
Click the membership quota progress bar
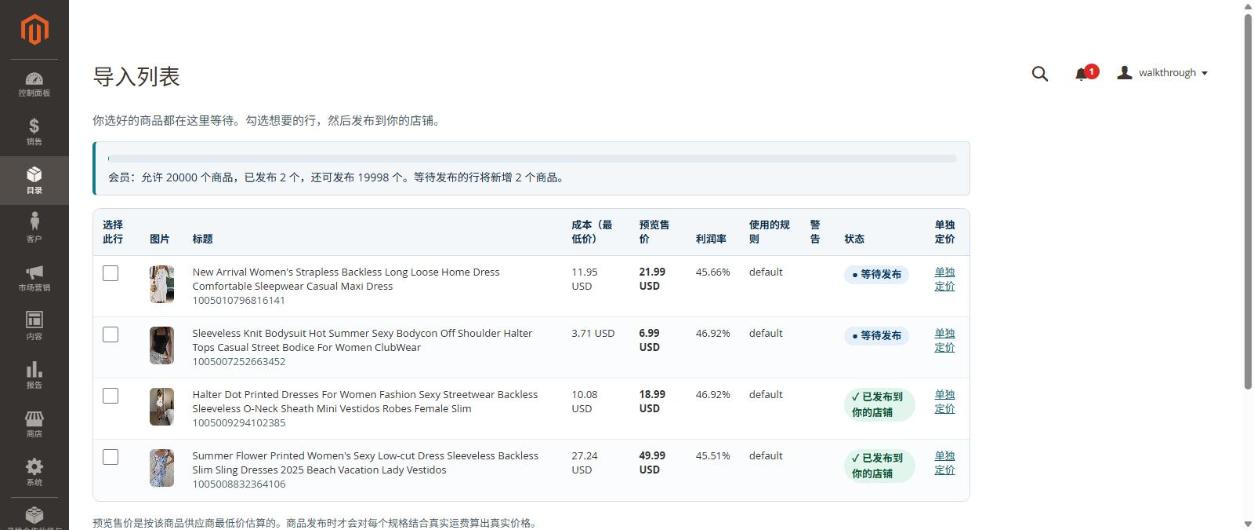click(x=532, y=158)
